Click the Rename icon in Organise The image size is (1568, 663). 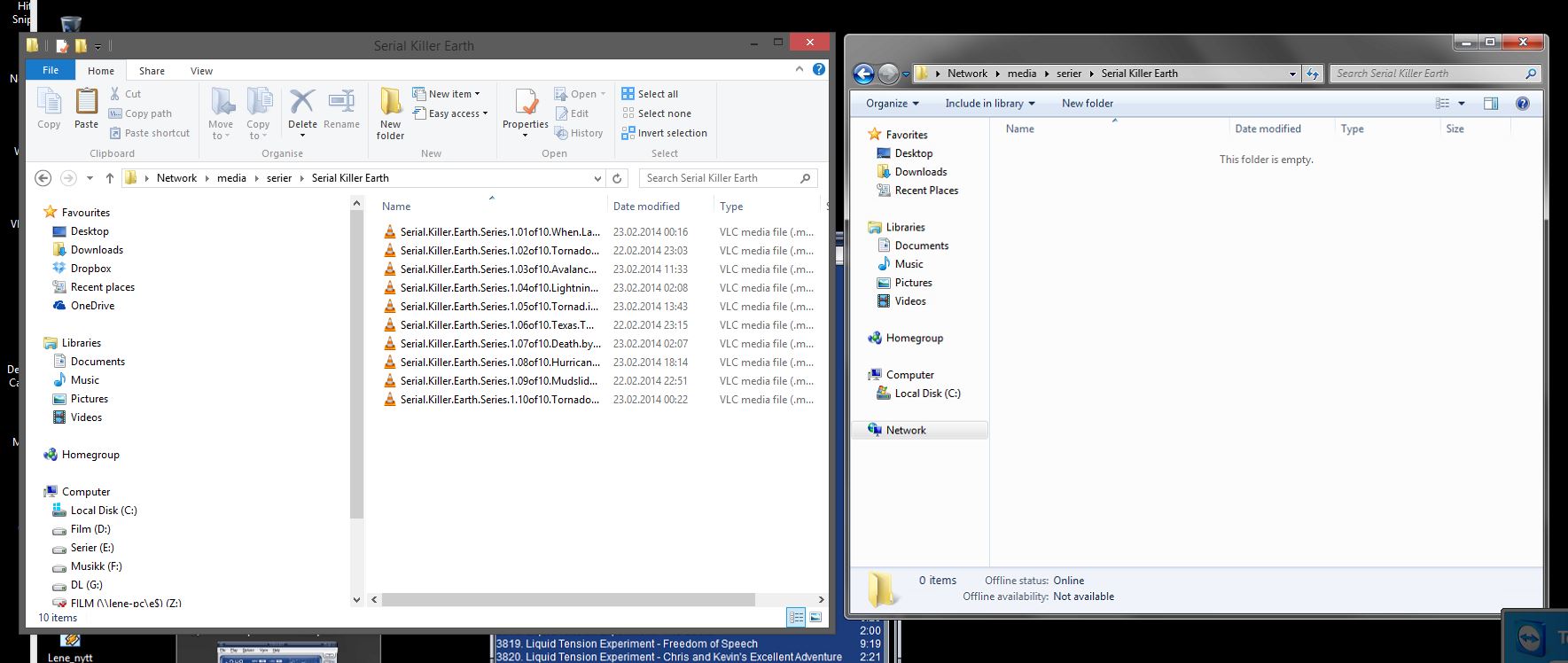(341, 101)
